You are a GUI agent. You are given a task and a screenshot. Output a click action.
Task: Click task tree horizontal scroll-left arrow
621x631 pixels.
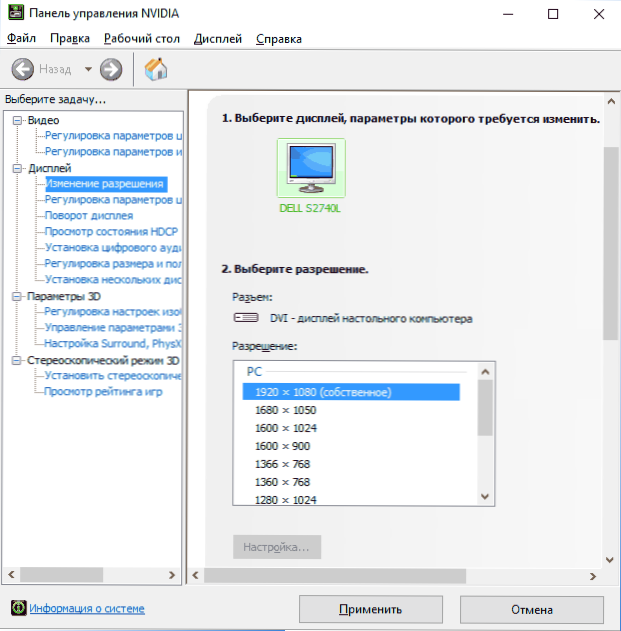pyautogui.click(x=12, y=575)
